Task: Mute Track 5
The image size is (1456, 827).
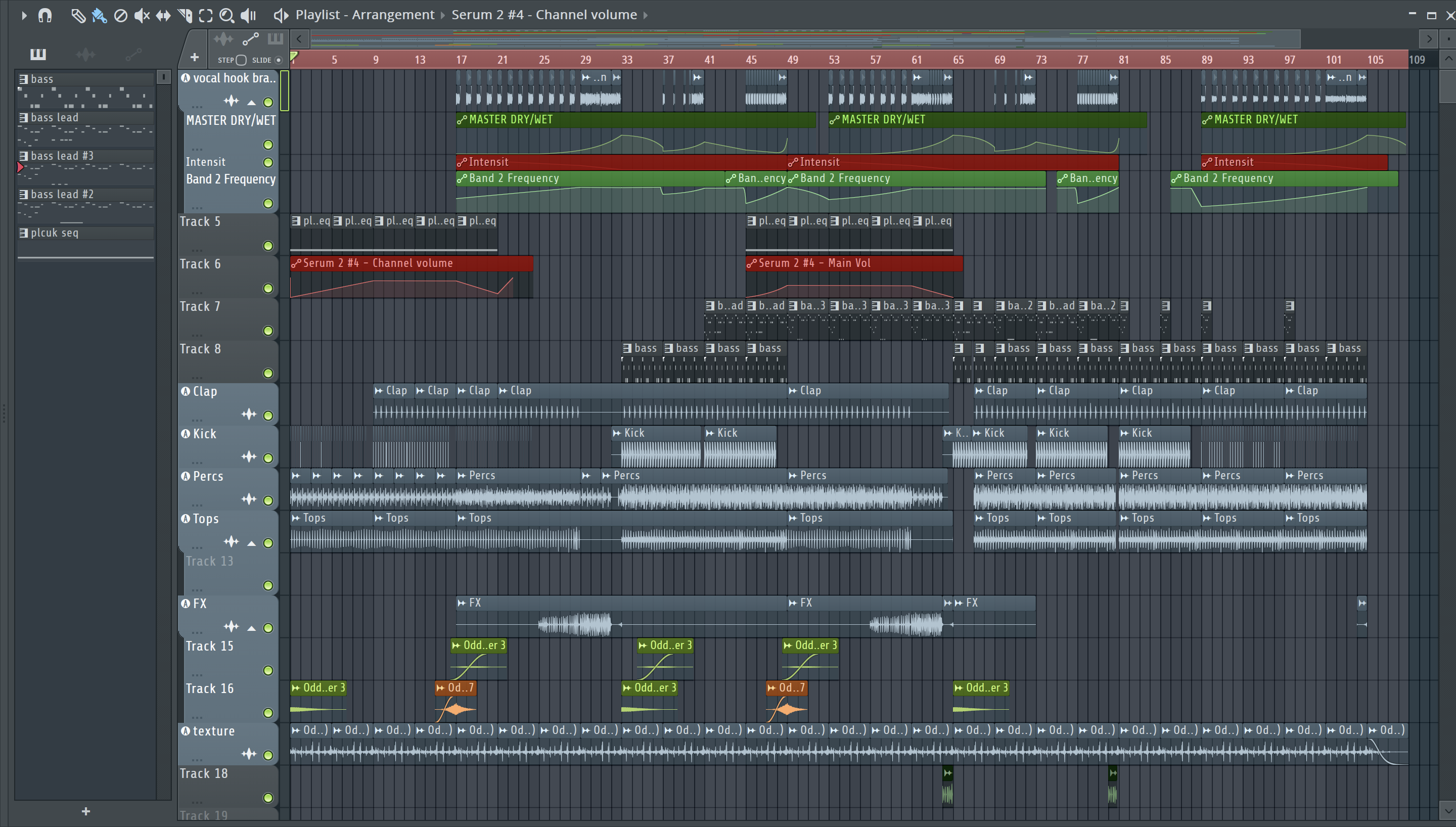Action: coord(268,246)
